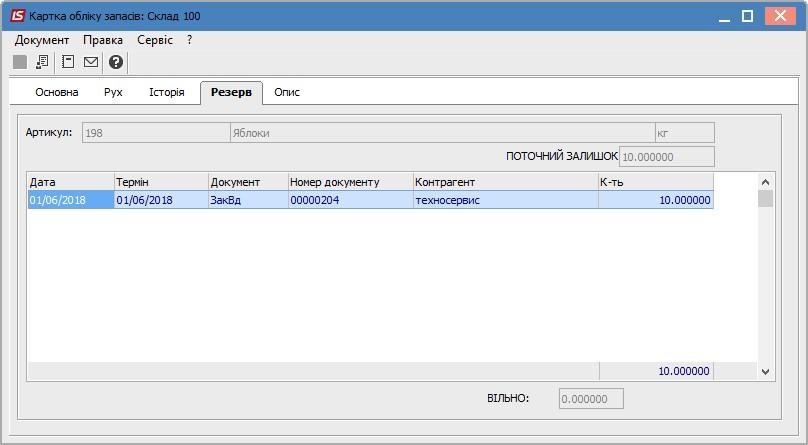Open the ? help menu
Viewport: 808px width, 445px height.
[190, 40]
